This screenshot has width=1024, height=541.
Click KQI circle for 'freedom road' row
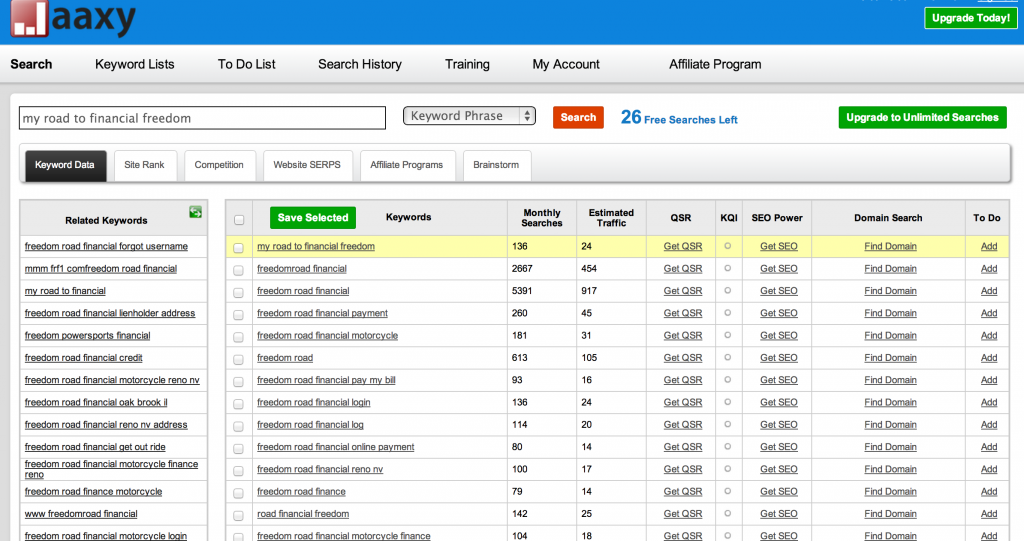728,358
